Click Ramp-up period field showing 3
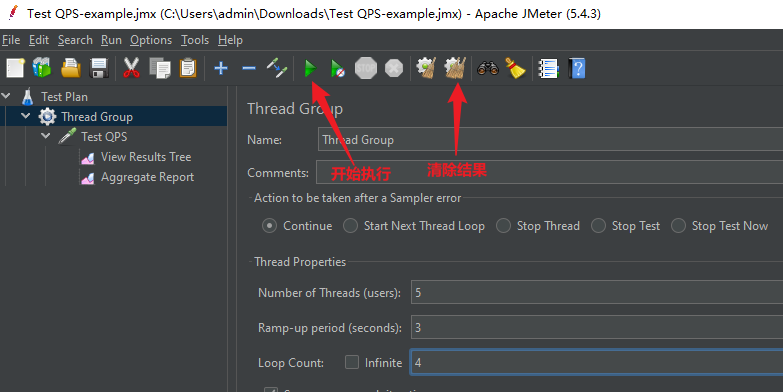Screen dimensions: 783x392 (597, 327)
